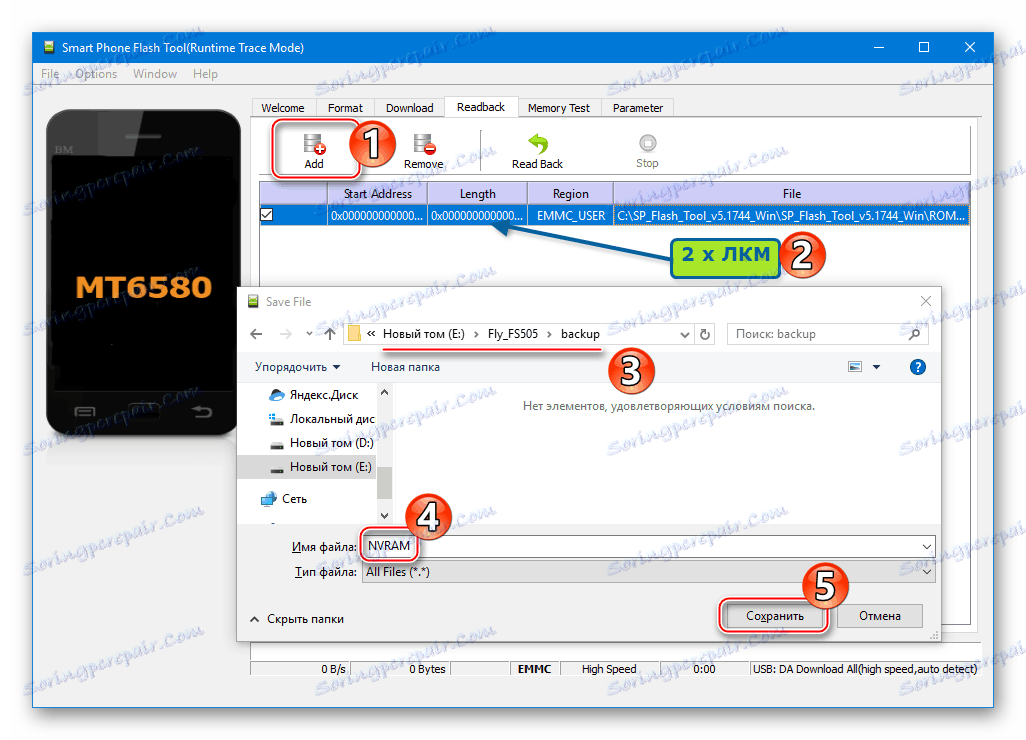Collapse folders with Скрыть папки
Viewport: 1026px width, 740px height.
point(297,619)
